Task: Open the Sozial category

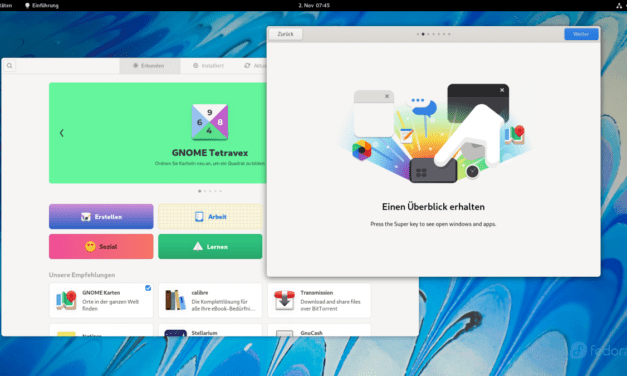Action: pos(101,246)
